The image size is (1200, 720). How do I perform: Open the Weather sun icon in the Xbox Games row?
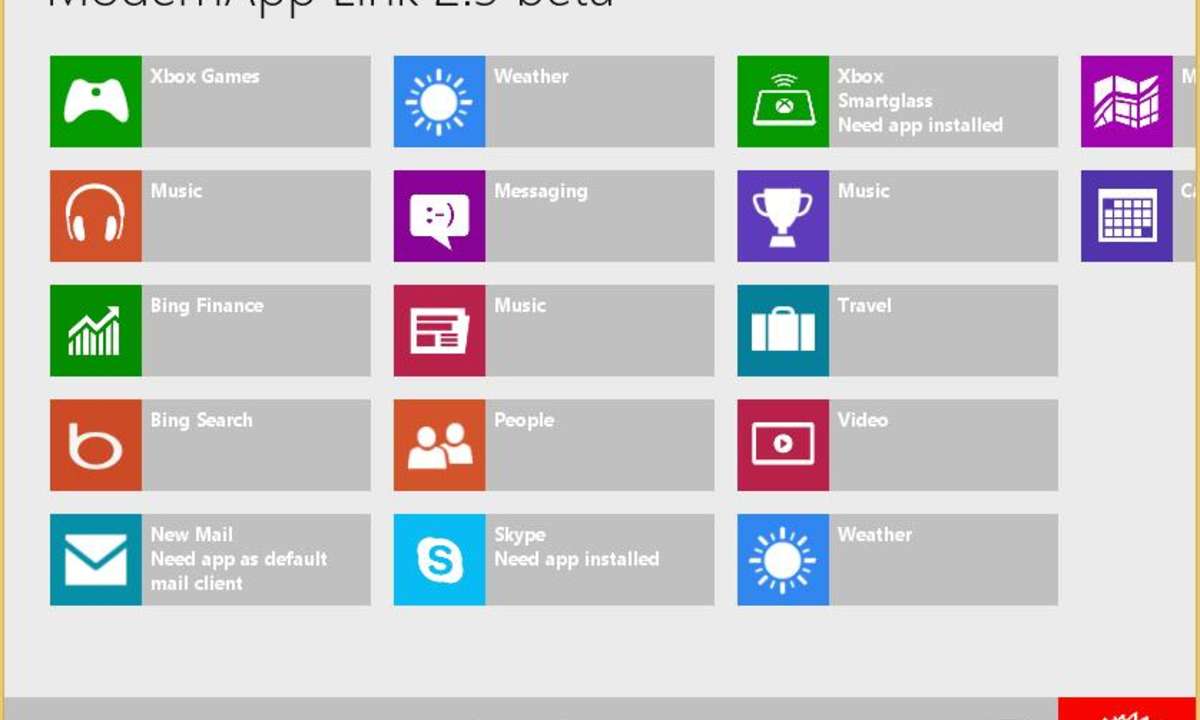[439, 101]
